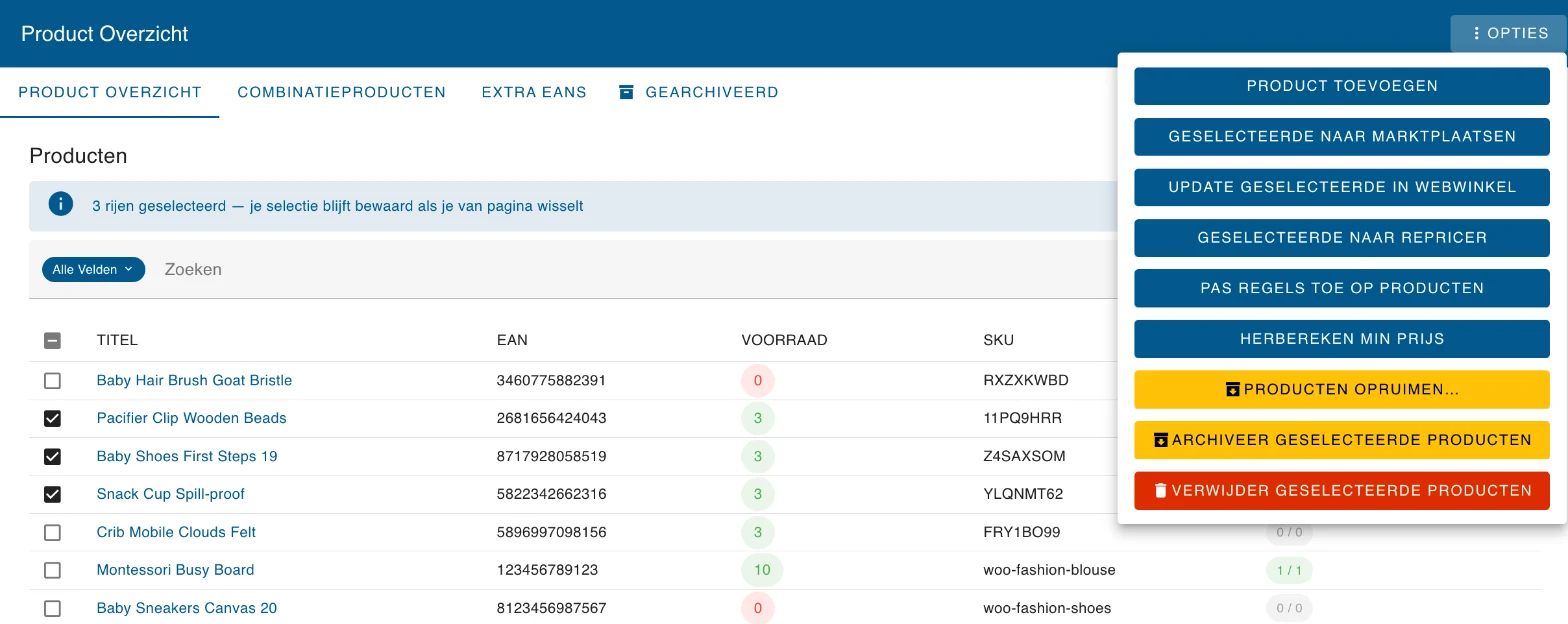Open the Pacifier Clip Wooden Beads product

192,418
